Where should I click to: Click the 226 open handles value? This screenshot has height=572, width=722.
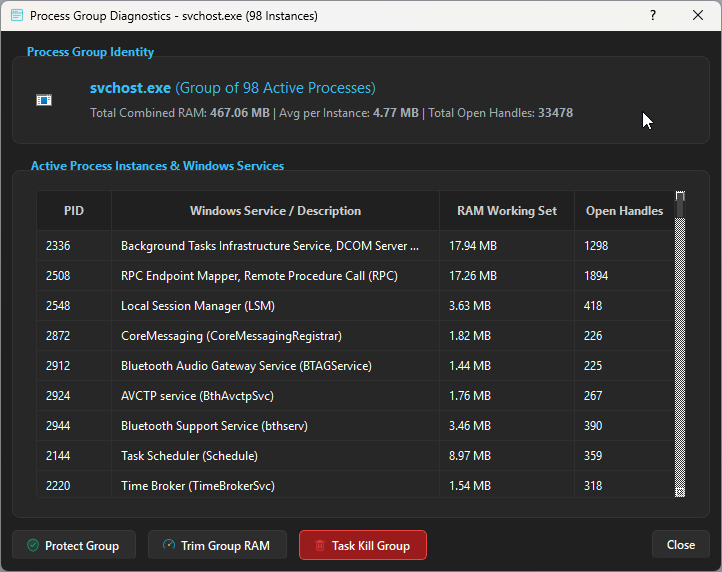[x=593, y=335]
